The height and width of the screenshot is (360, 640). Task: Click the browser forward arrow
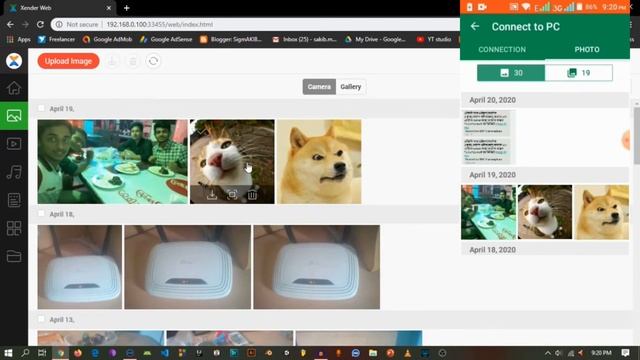(x=25, y=24)
